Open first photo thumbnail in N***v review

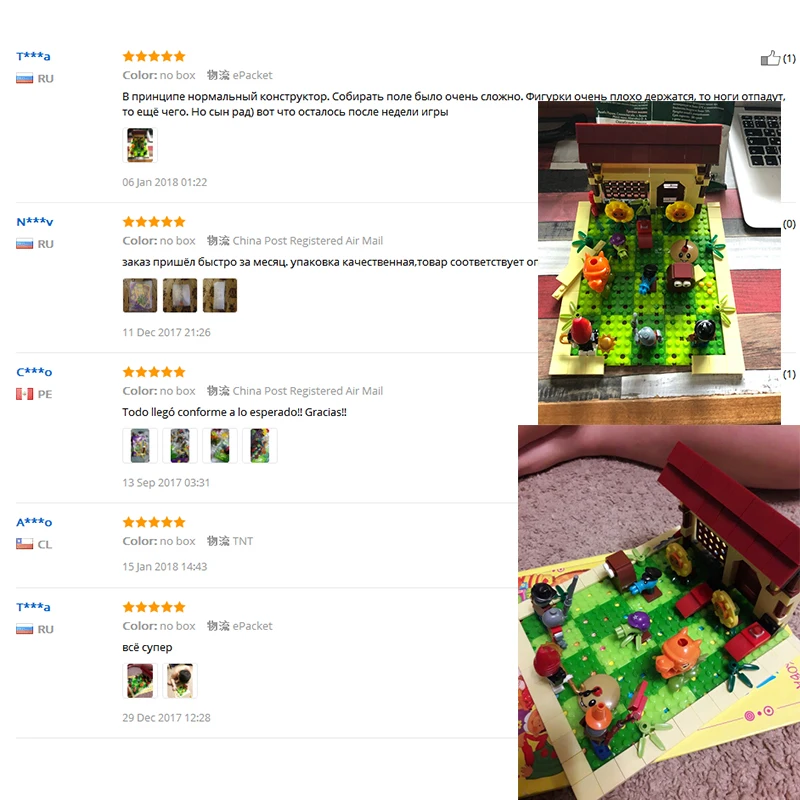(x=140, y=295)
